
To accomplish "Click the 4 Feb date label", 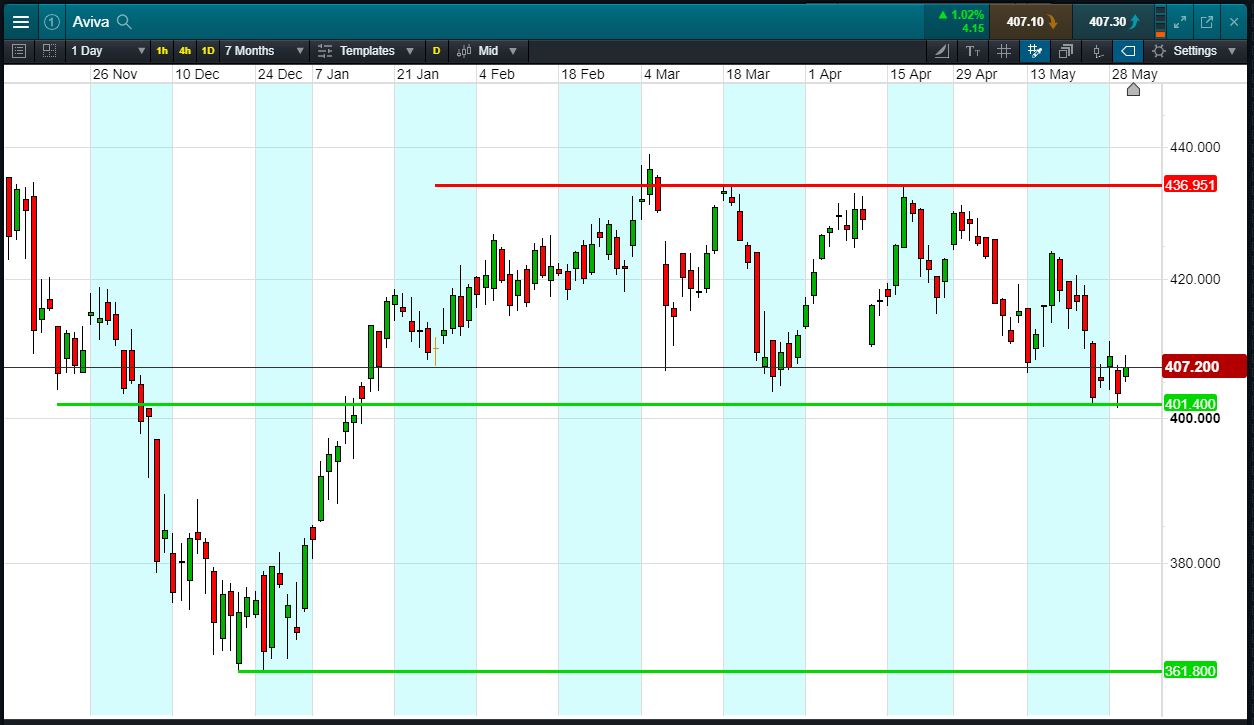I will click(497, 74).
